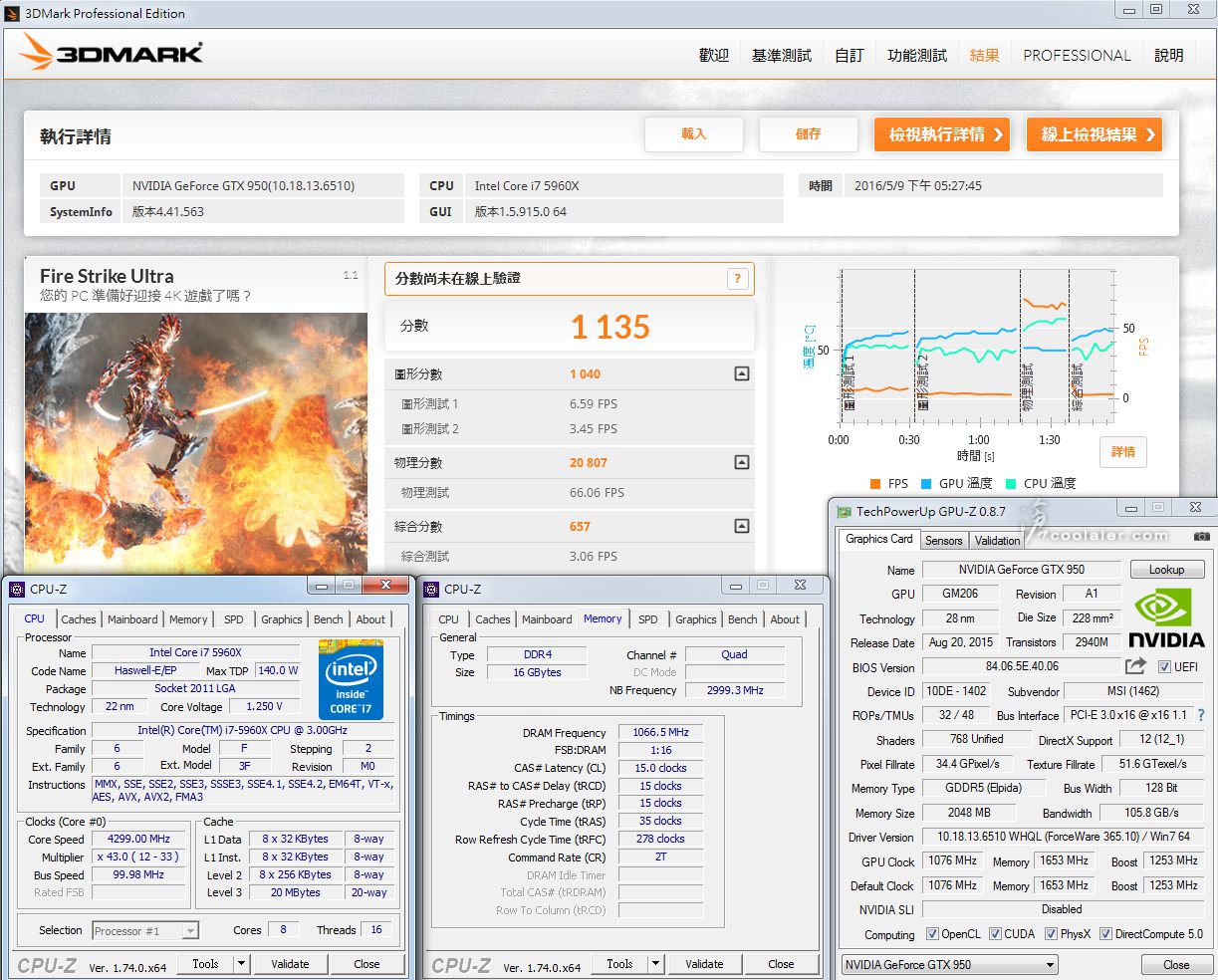Open Tools dropdown arrow in Memory window
Image resolution: width=1218 pixels, height=980 pixels.
(x=655, y=964)
